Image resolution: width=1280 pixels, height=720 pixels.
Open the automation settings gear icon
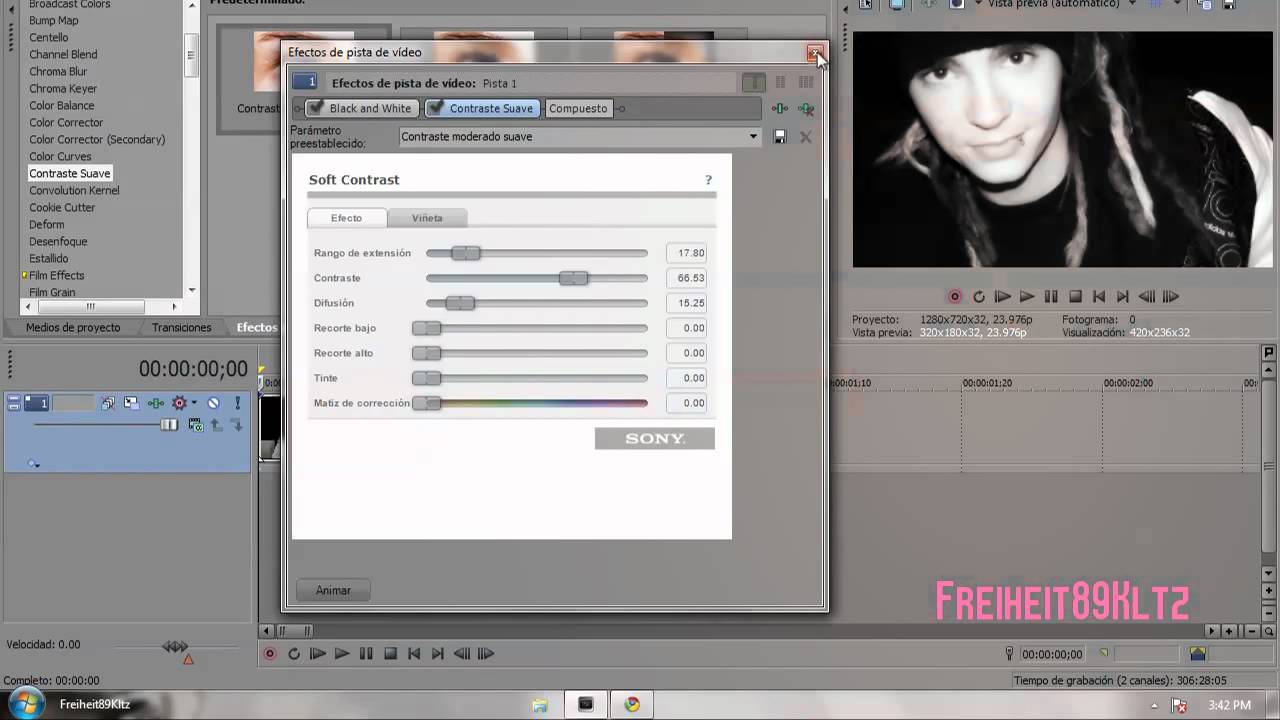click(x=179, y=403)
